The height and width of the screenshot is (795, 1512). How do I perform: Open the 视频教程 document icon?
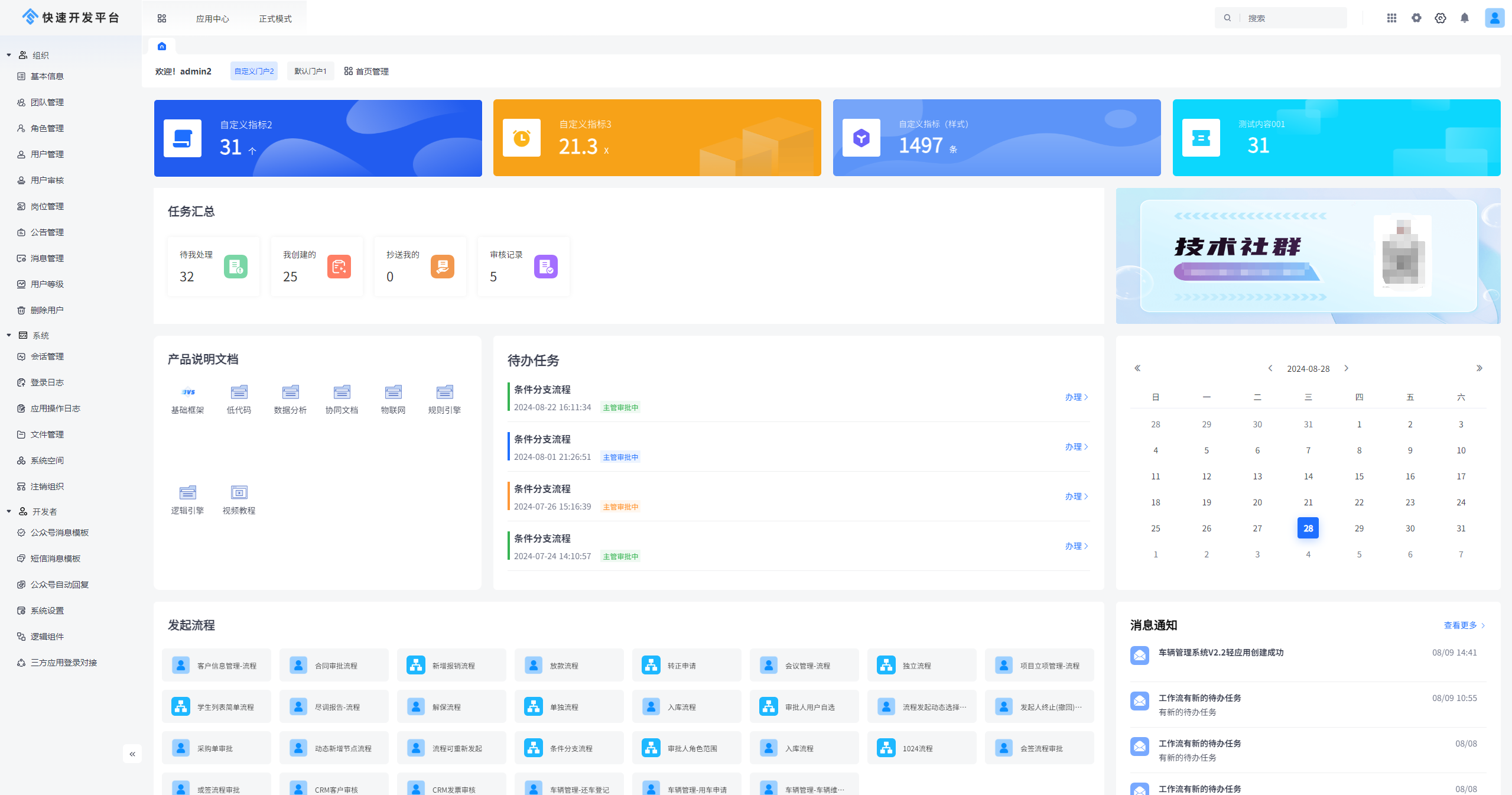click(239, 492)
